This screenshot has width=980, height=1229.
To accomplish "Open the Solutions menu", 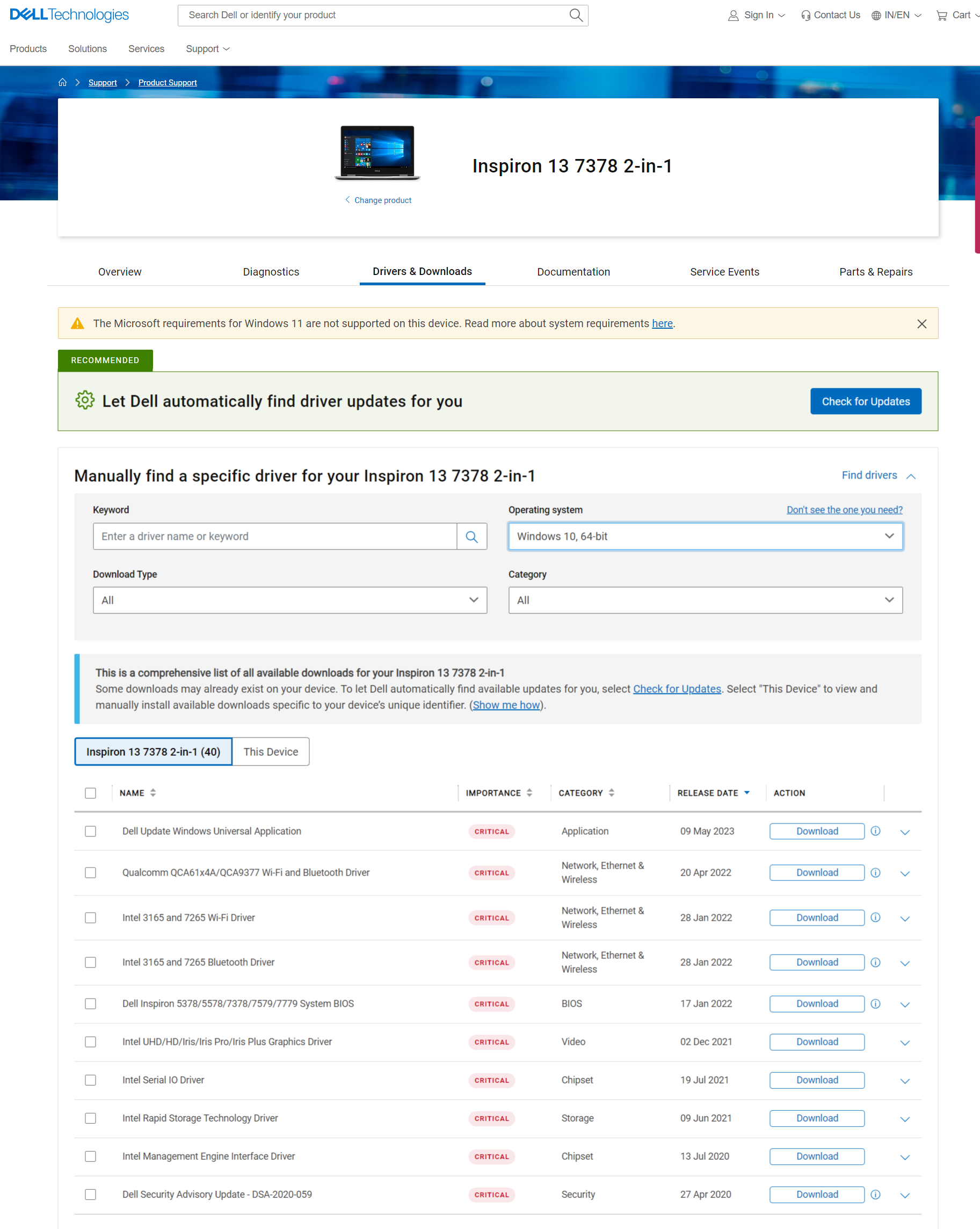I will 87,48.
